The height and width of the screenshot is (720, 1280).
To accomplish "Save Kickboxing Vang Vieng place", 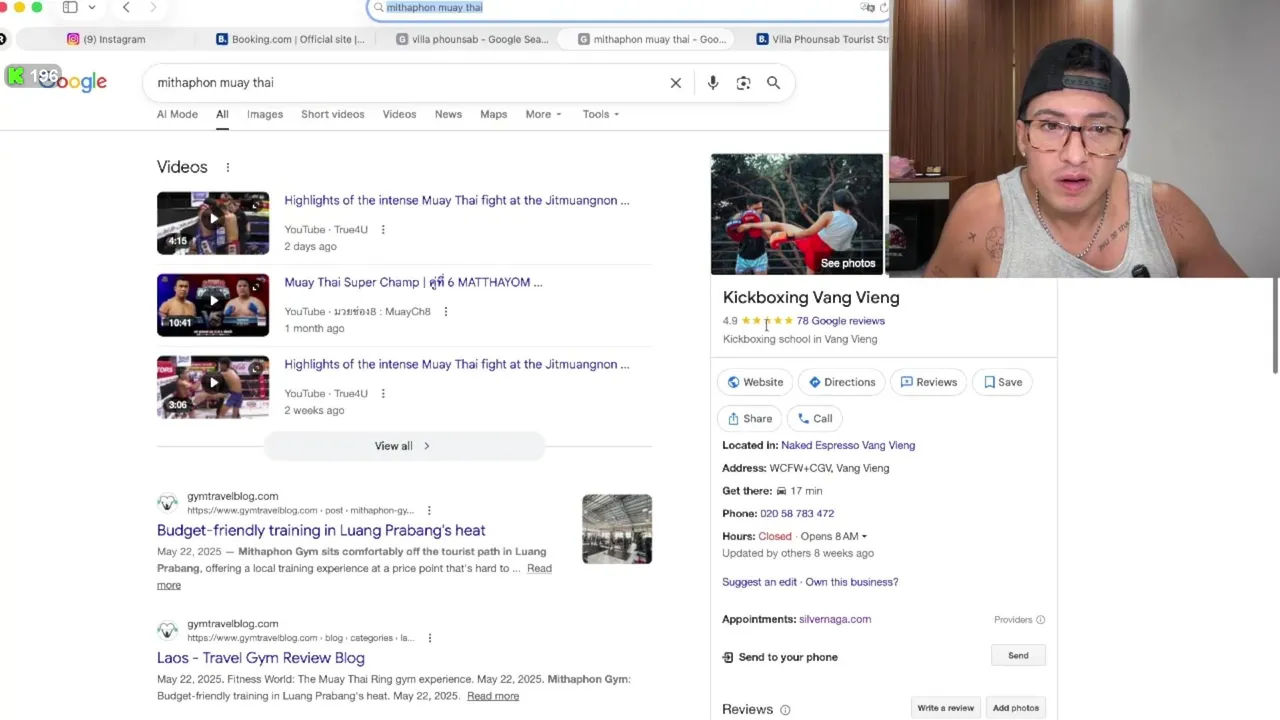I will click(x=1003, y=382).
